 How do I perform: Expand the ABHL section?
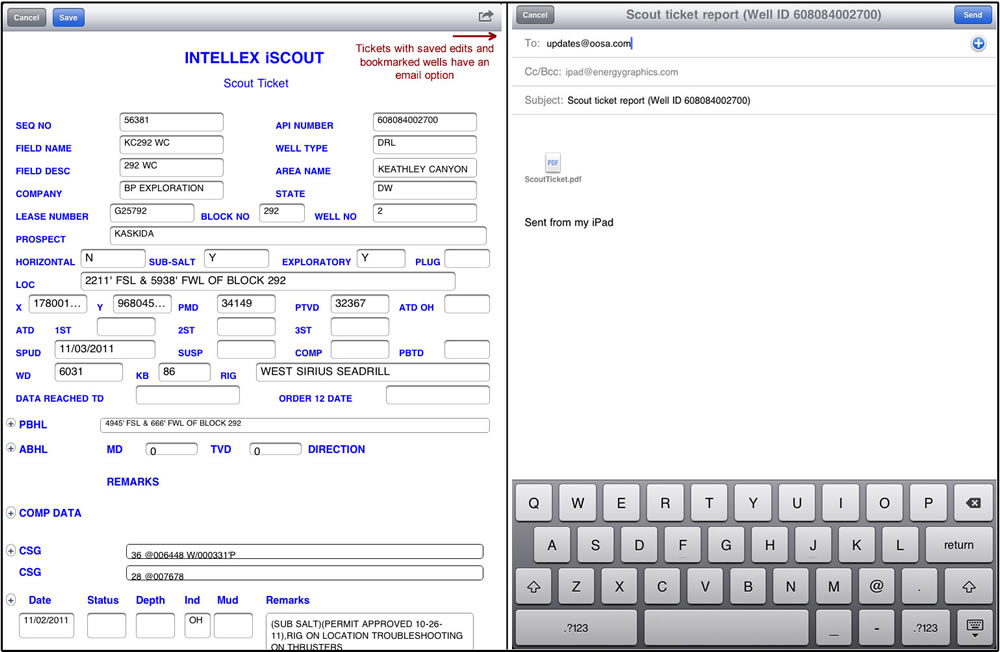[11, 448]
